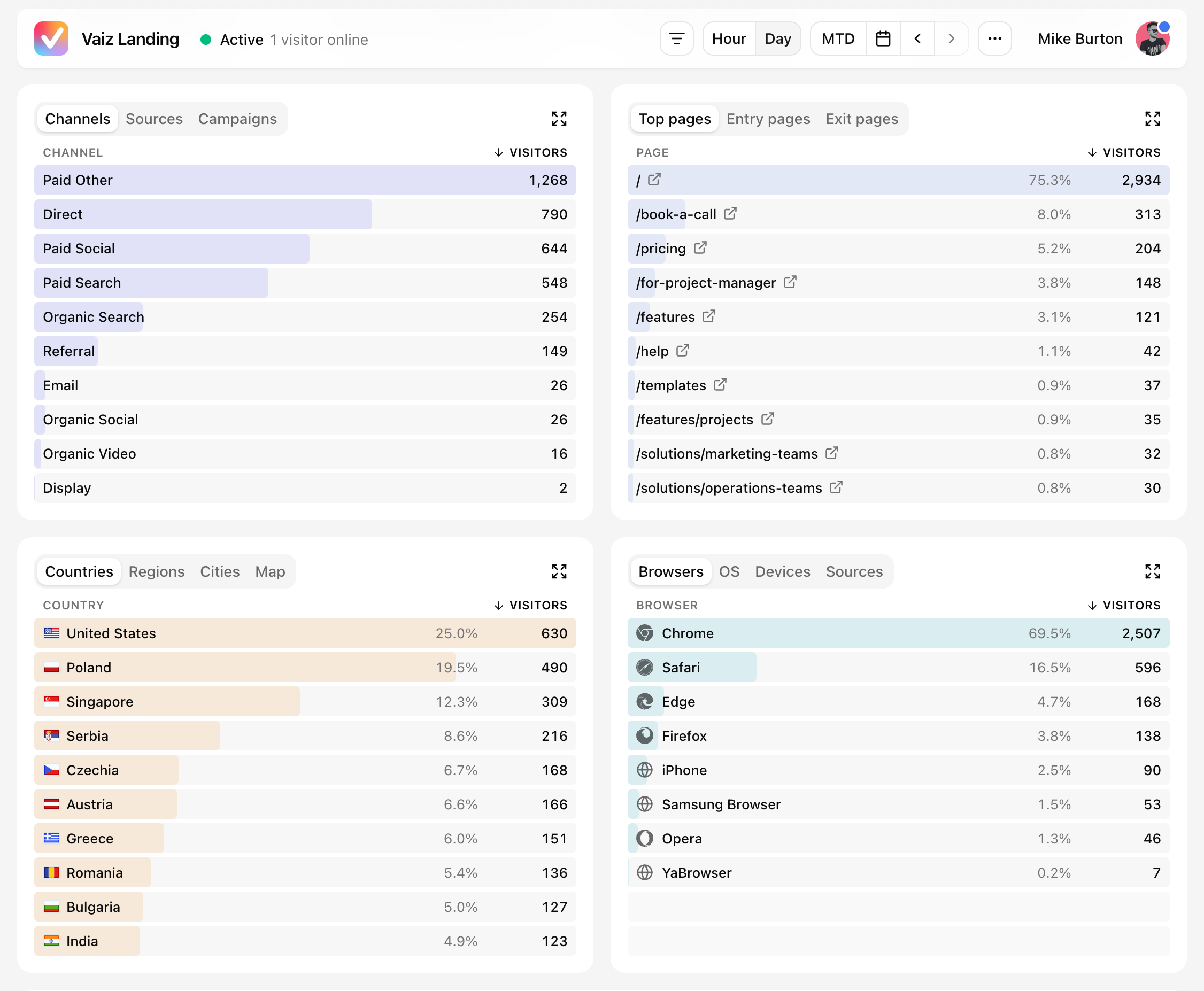Expand the Top pages panel to fullscreen

[1153, 119]
